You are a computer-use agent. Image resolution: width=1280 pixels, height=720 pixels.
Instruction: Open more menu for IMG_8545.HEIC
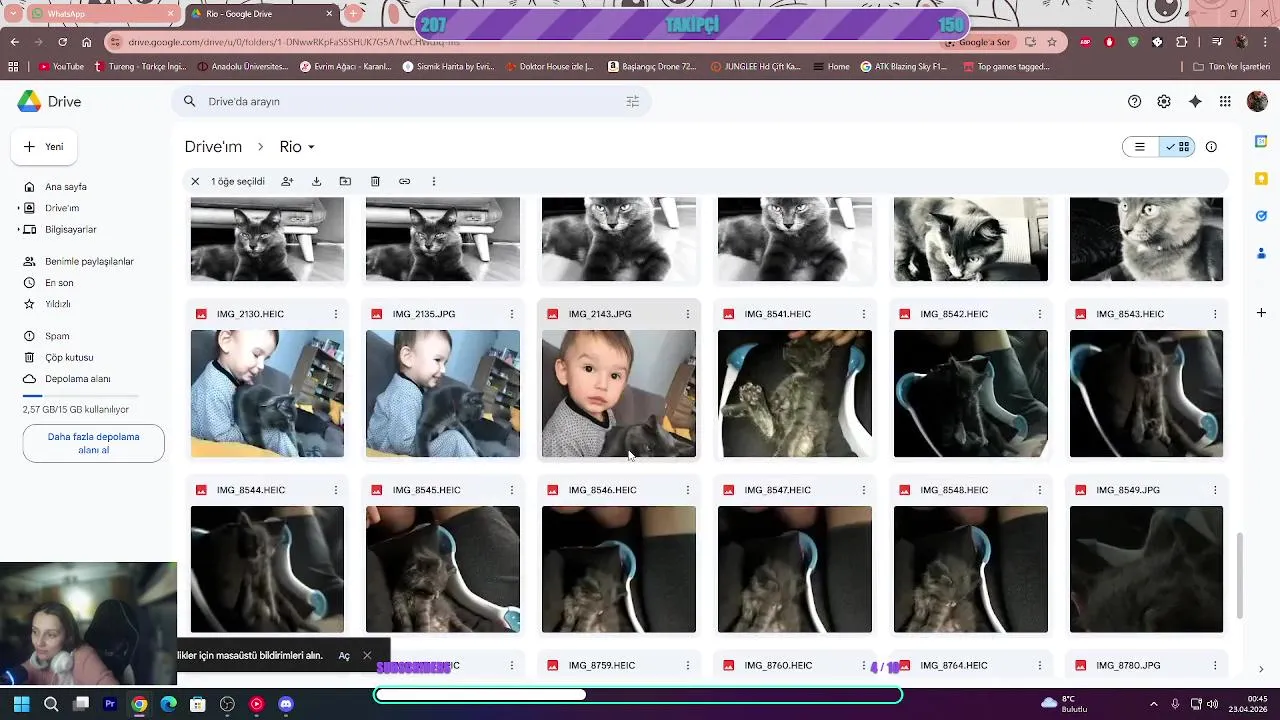click(512, 490)
